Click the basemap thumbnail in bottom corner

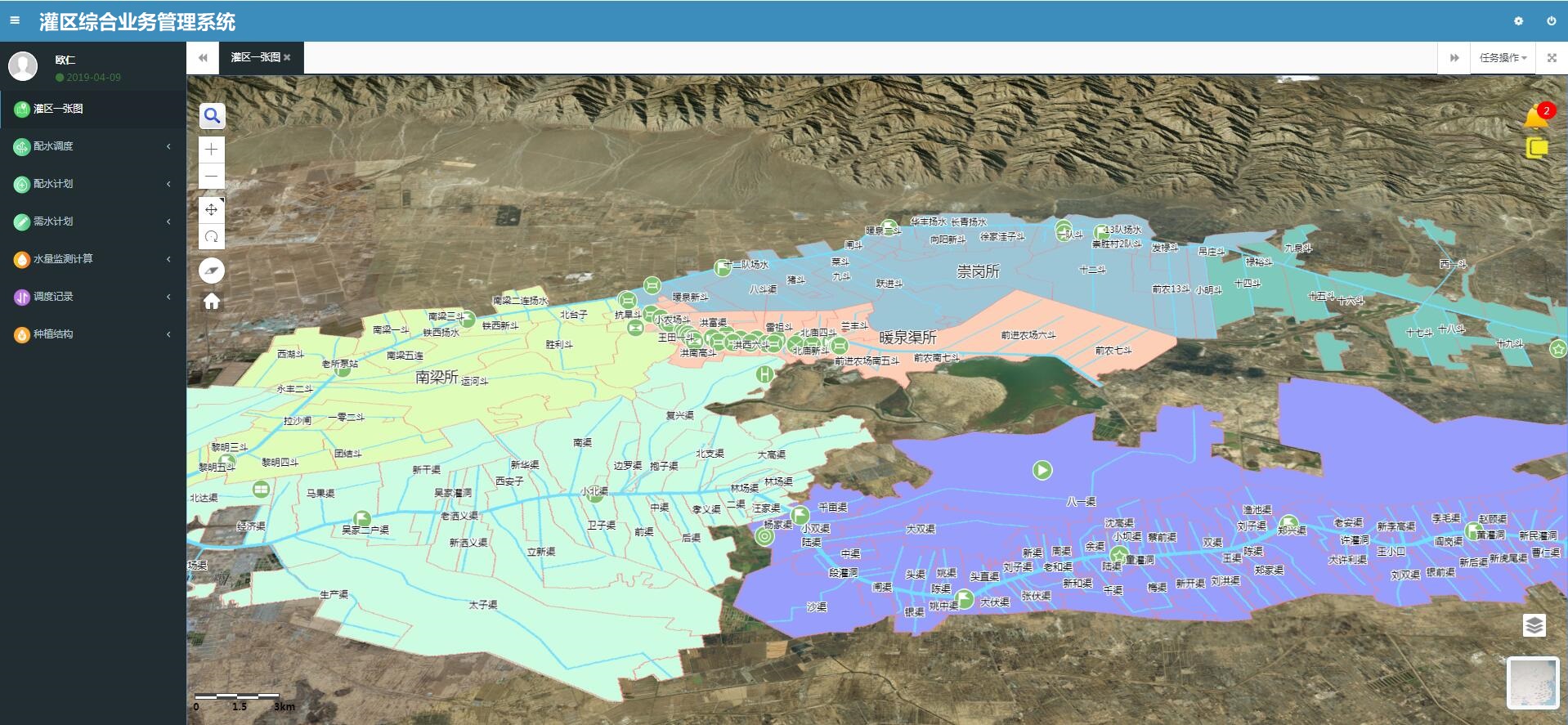(1532, 682)
